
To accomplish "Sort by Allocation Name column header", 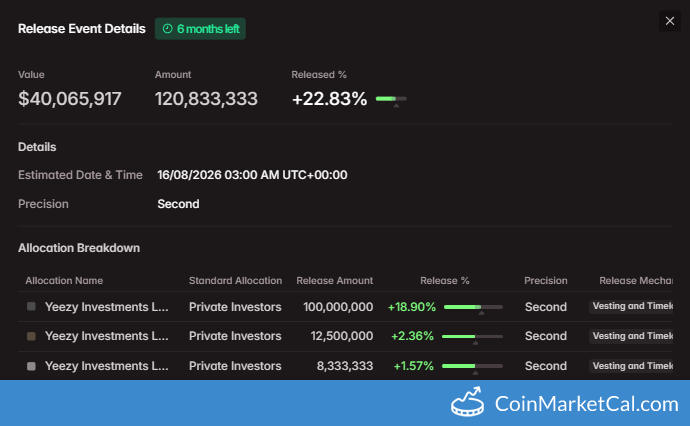I will click(x=64, y=280).
